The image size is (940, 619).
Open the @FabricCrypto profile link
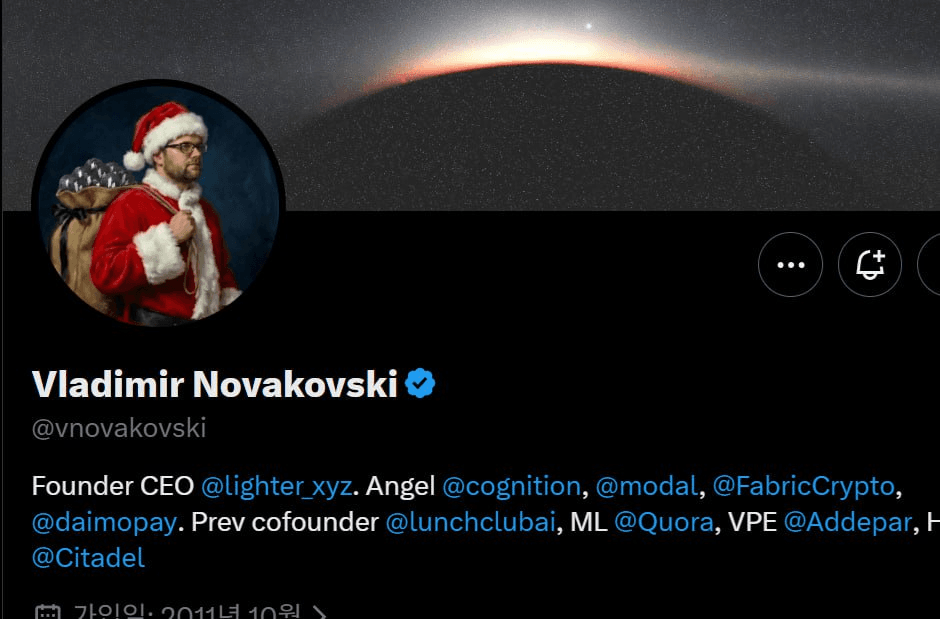pos(803,487)
